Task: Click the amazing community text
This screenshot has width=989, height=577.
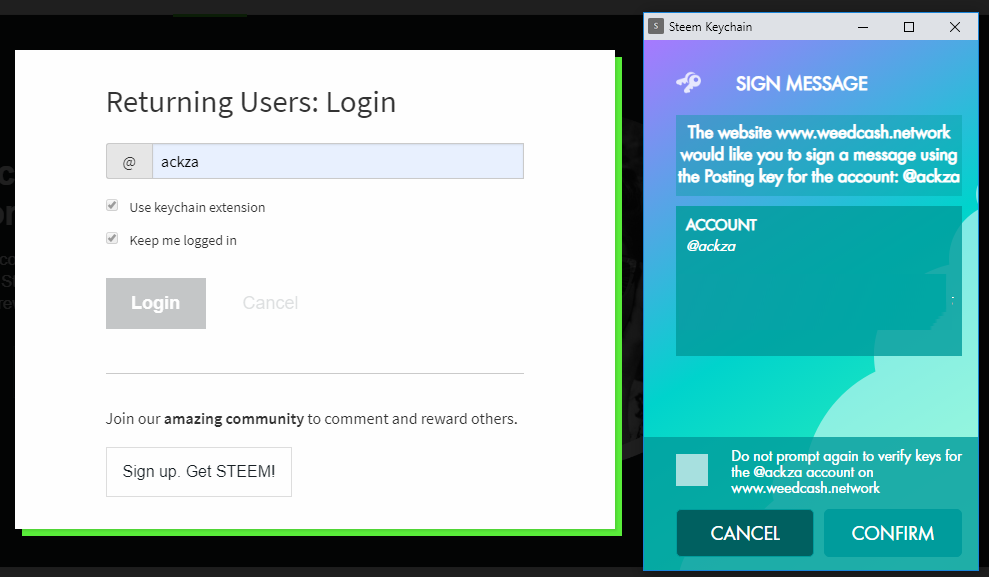Action: pyautogui.click(x=234, y=419)
